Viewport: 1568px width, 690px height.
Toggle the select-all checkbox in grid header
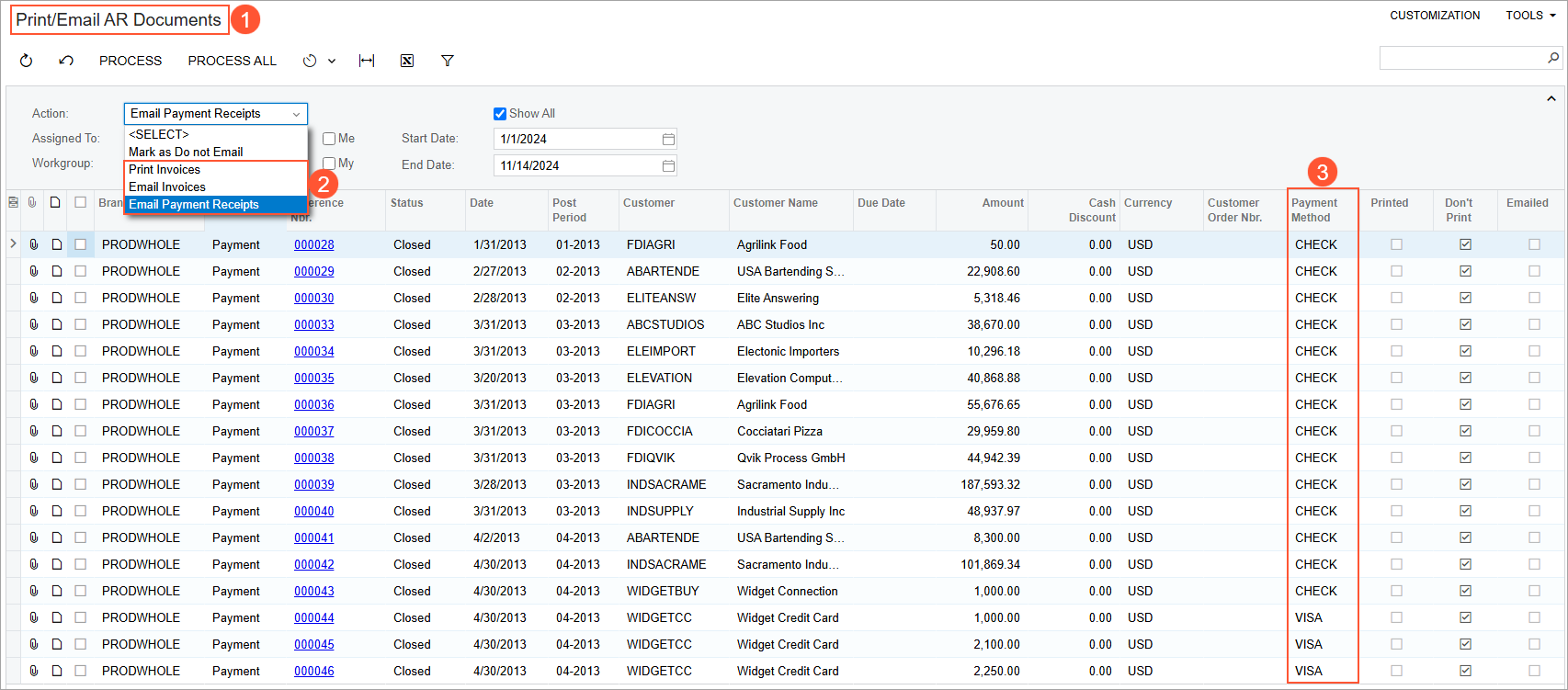81,202
